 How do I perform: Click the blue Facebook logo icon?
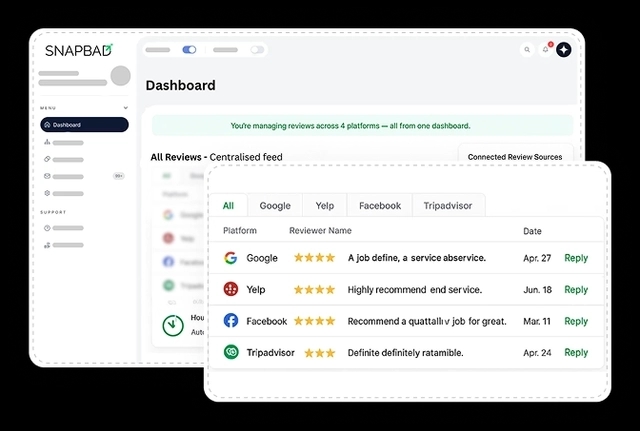click(231, 321)
